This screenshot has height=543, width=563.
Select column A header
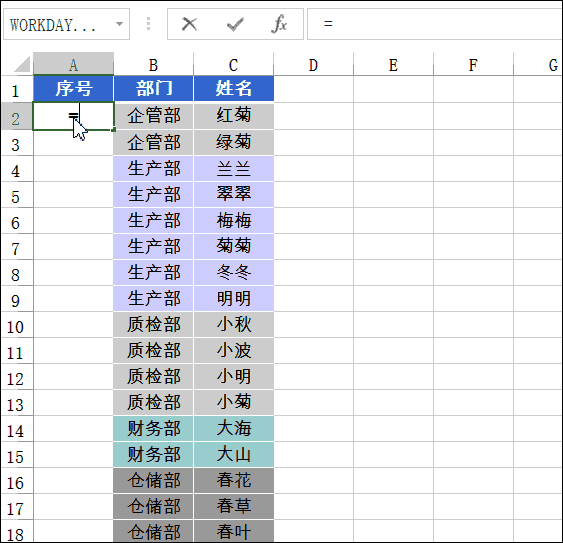click(74, 65)
